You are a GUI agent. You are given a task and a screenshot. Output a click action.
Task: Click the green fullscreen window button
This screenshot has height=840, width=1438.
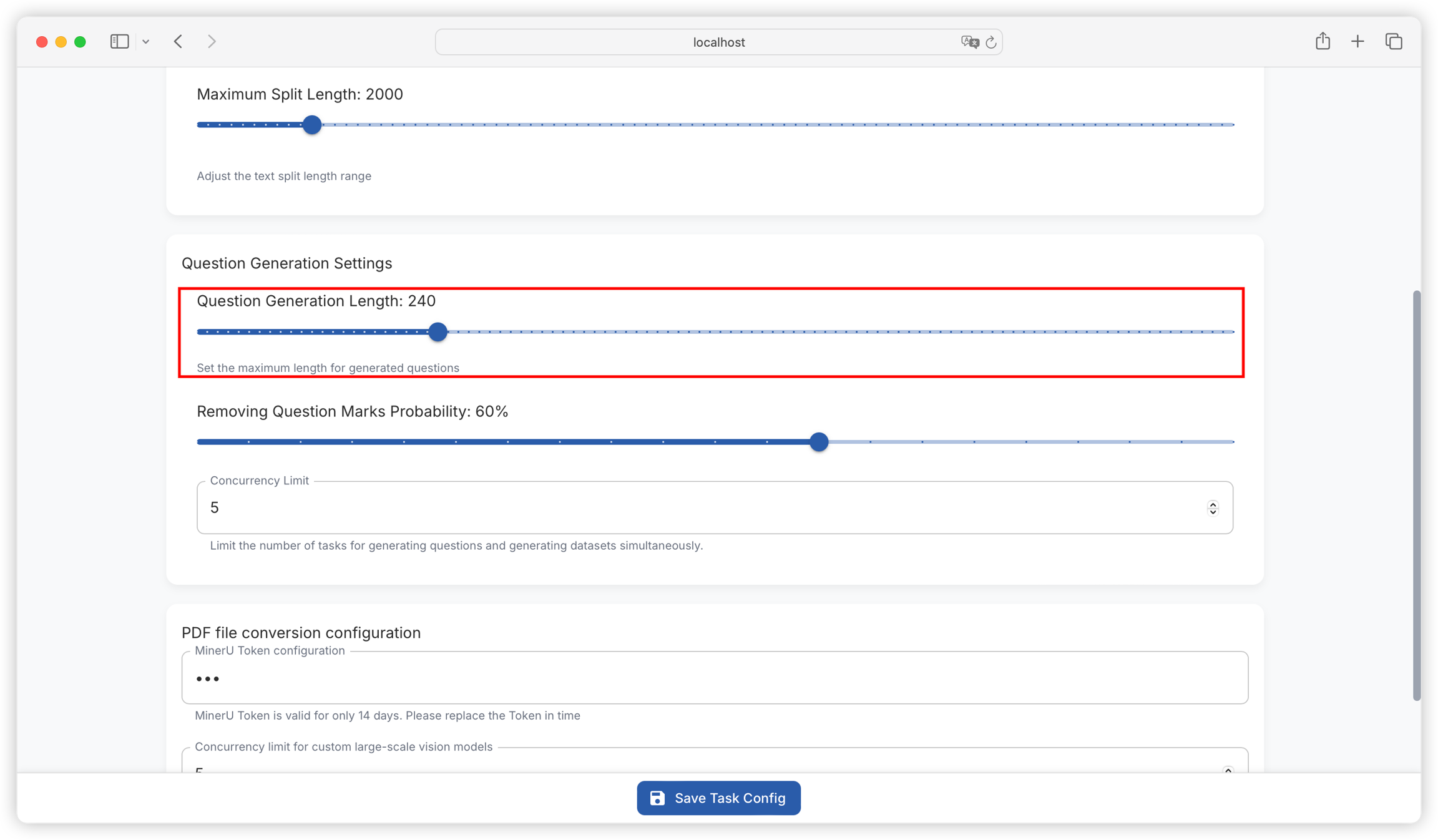pyautogui.click(x=80, y=42)
